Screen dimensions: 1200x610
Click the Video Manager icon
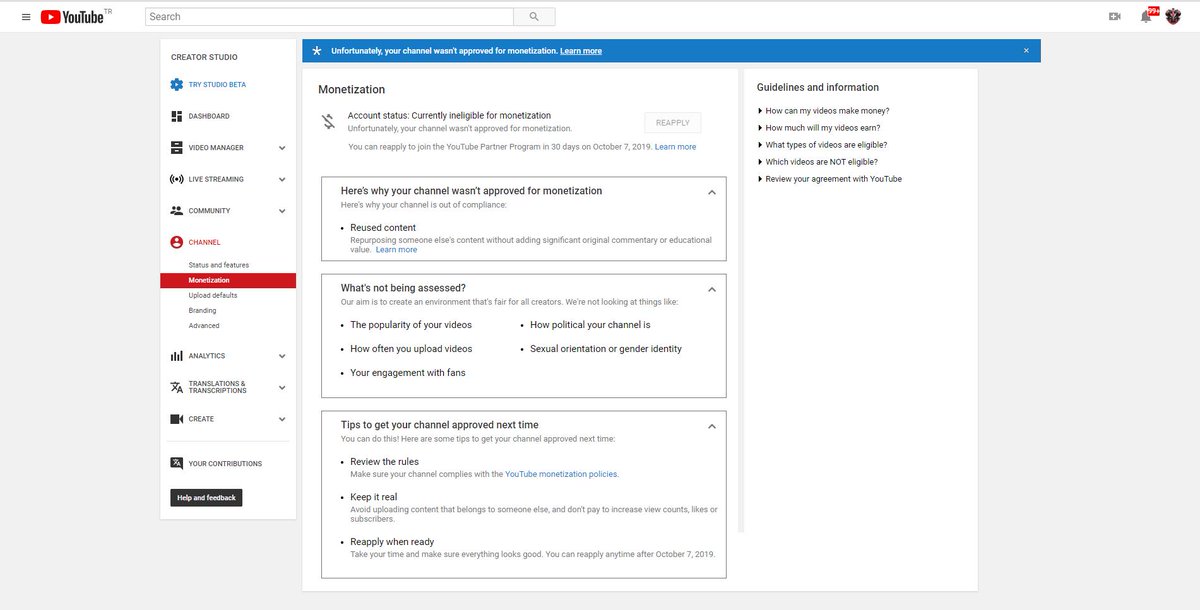point(177,148)
